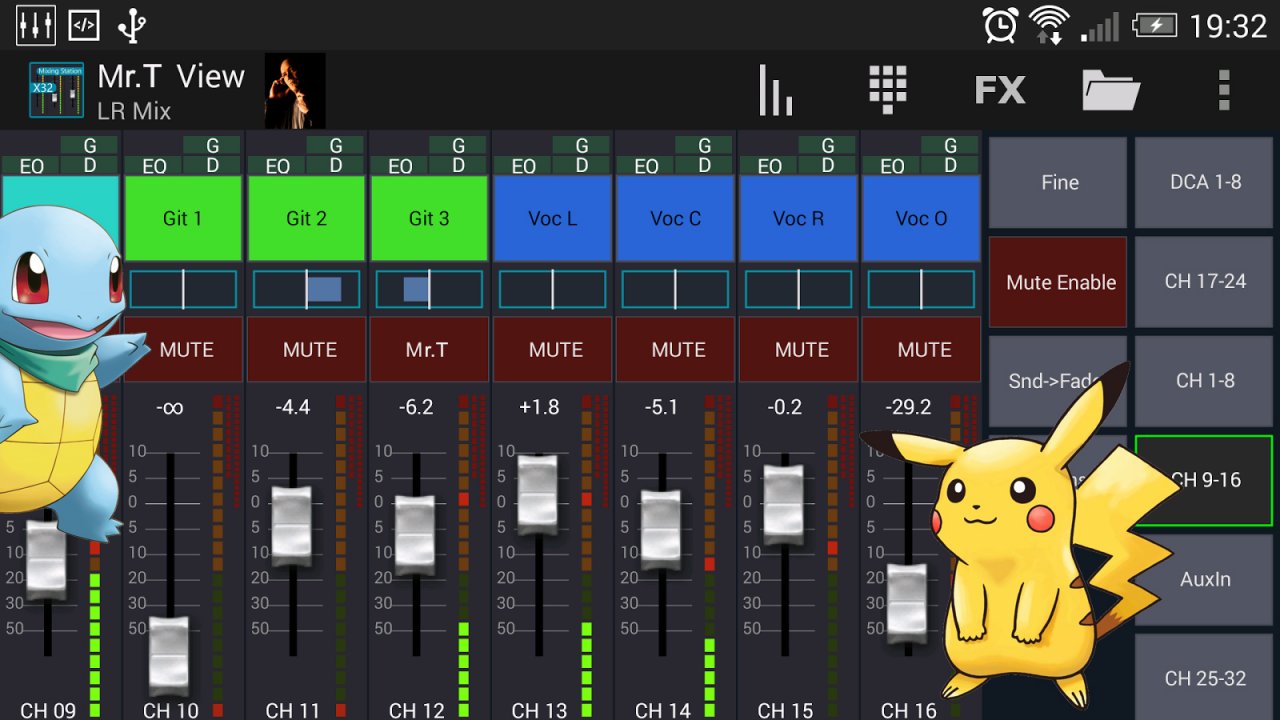Tap the battery charging icon
This screenshot has width=1280, height=720.
pos(1154,25)
